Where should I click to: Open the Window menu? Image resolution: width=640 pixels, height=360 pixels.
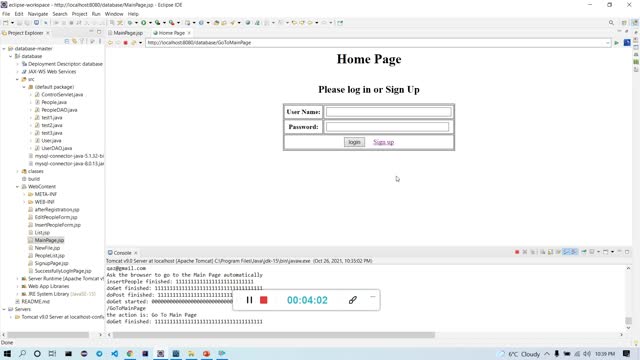coord(114,14)
